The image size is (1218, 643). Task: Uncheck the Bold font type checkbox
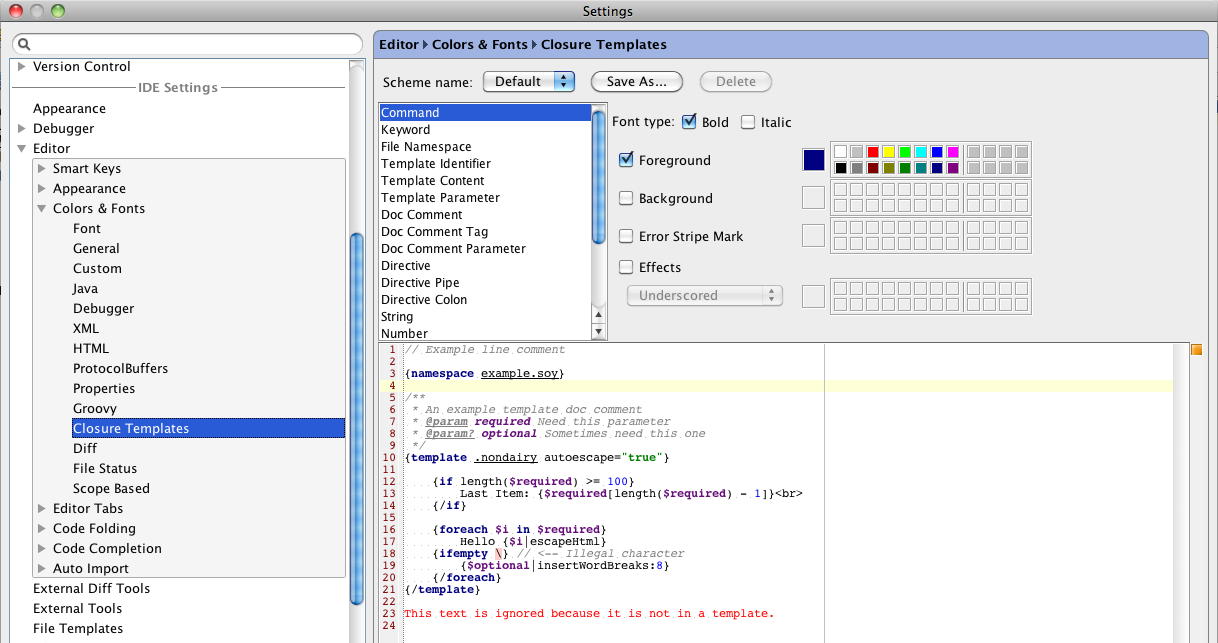[x=689, y=122]
